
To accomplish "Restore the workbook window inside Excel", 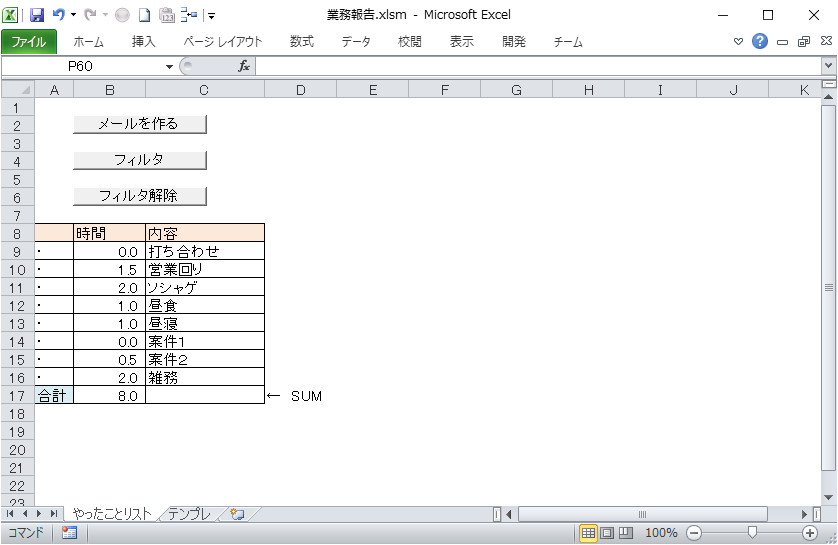I will point(804,42).
